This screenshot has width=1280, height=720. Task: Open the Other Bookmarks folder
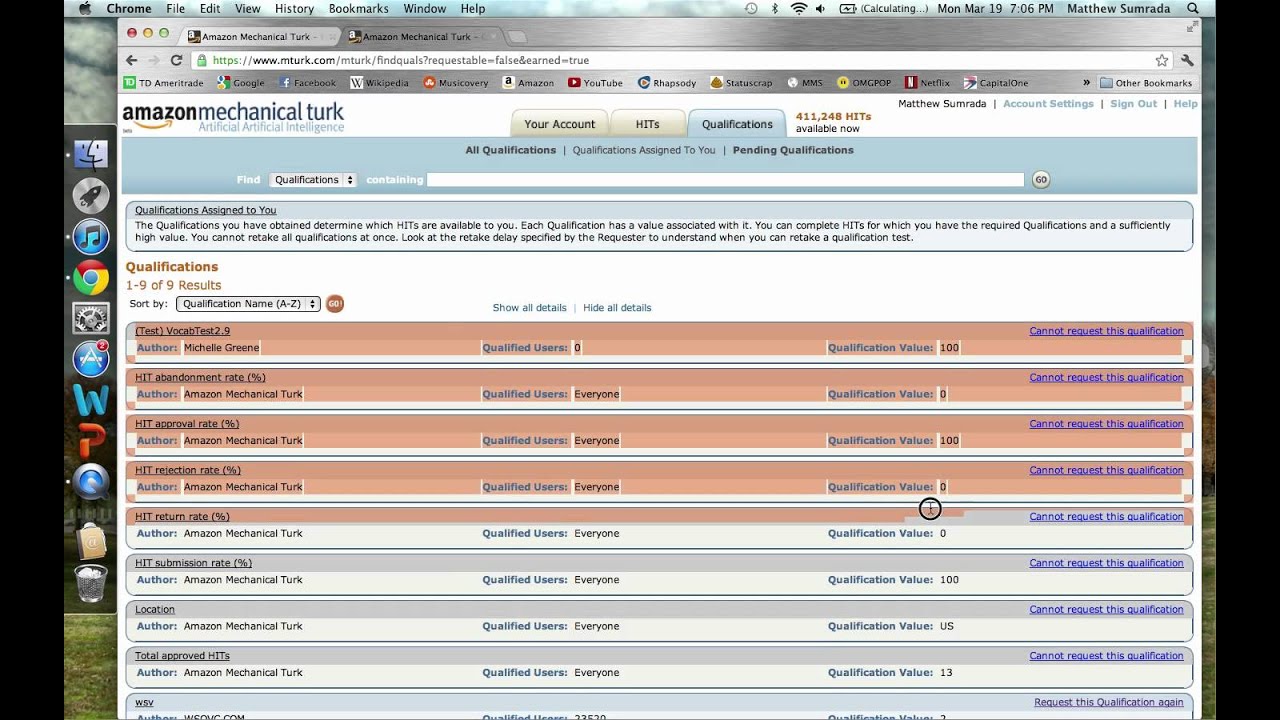1146,83
